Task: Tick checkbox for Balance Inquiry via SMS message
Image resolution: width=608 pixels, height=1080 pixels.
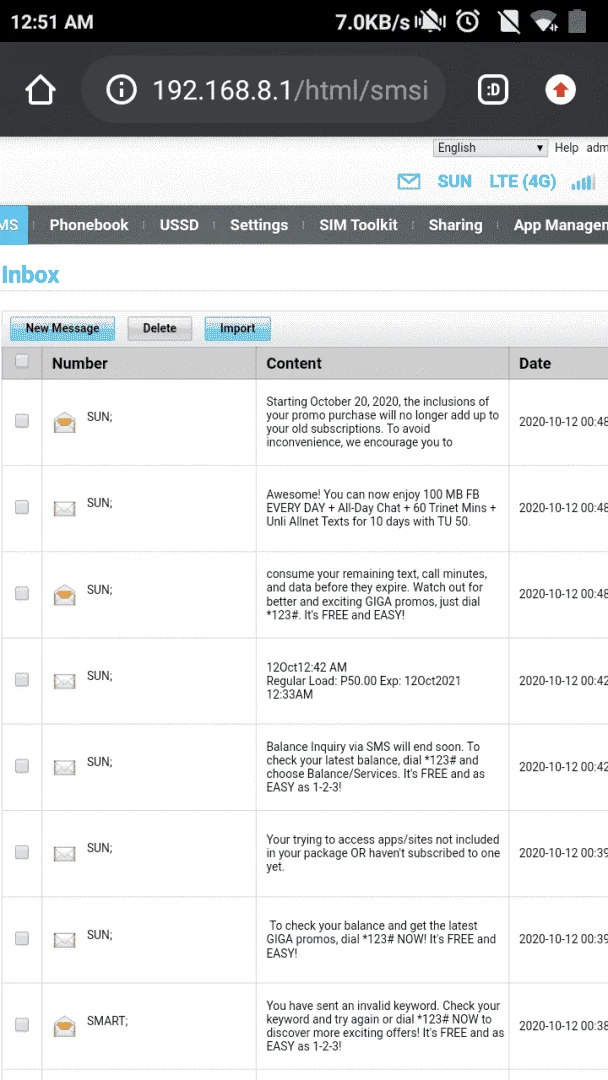Action: (22, 766)
